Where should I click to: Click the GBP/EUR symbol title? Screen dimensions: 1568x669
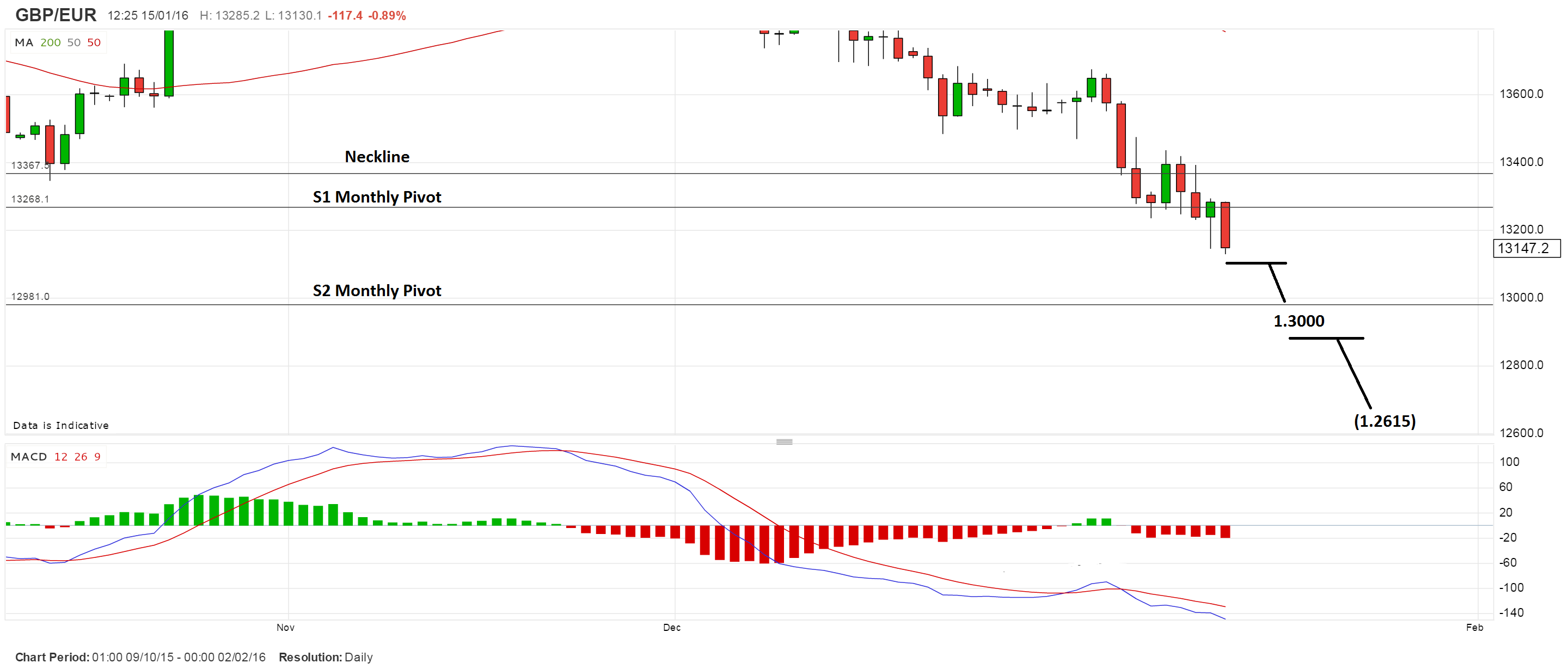coord(56,15)
